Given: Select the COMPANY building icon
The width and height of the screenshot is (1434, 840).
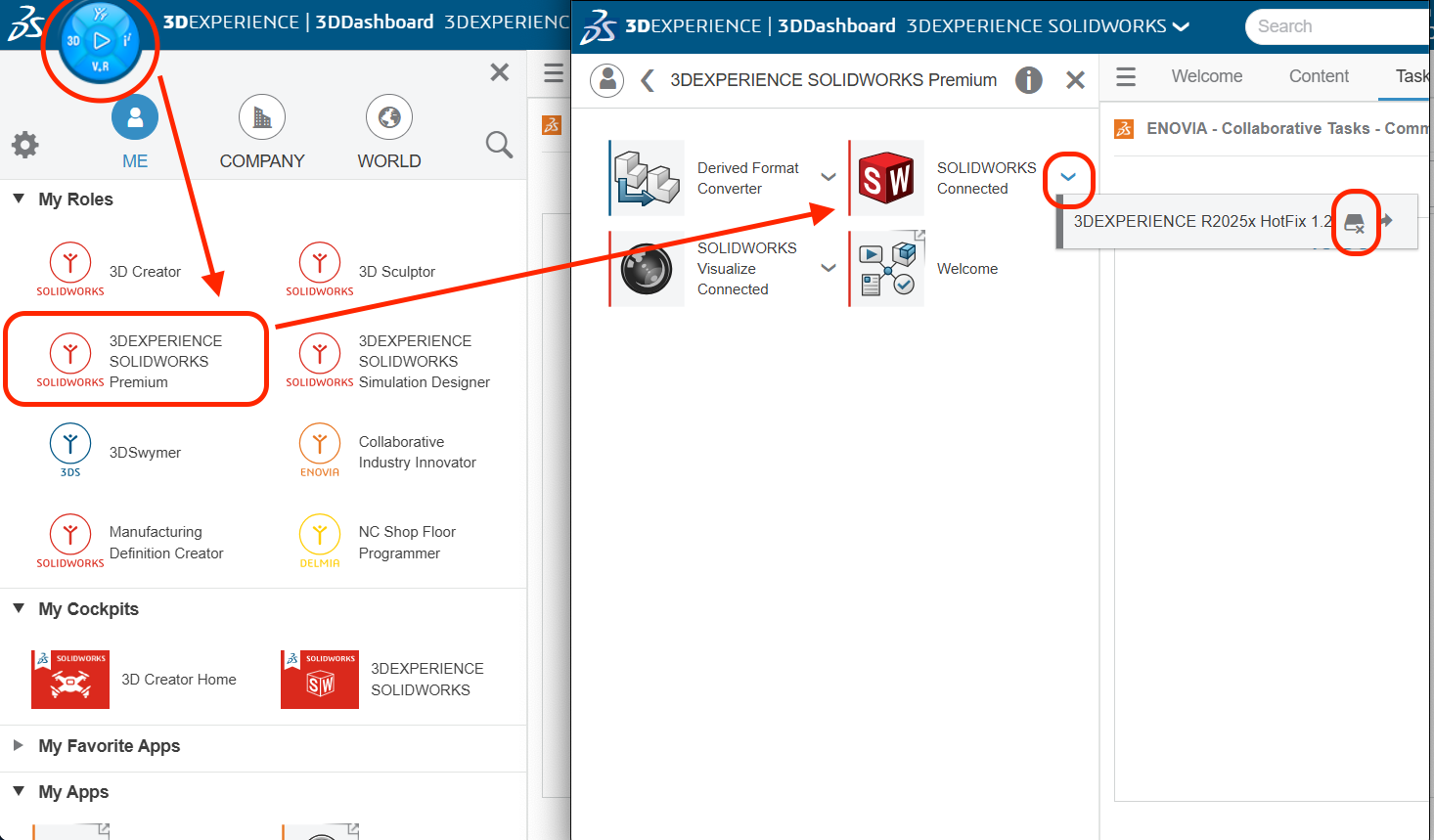Looking at the screenshot, I should (262, 117).
